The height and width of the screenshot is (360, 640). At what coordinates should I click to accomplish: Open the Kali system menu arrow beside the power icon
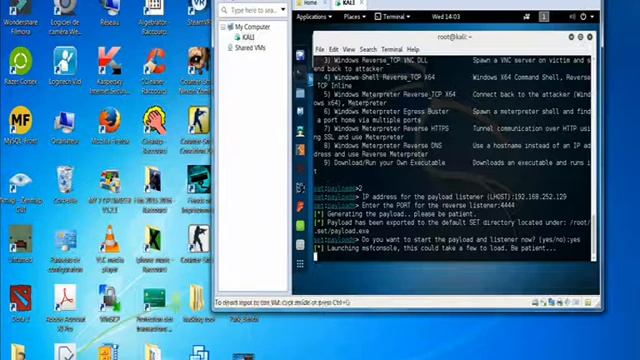tap(592, 17)
